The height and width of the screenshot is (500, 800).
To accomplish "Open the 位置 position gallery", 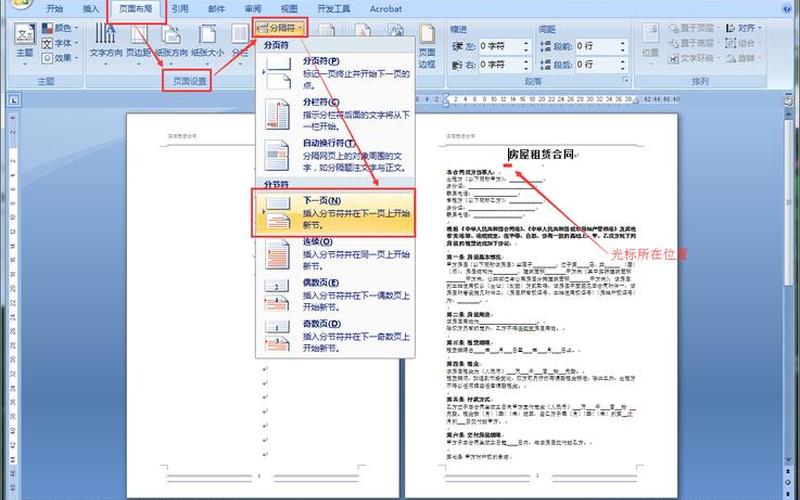I will (650, 45).
